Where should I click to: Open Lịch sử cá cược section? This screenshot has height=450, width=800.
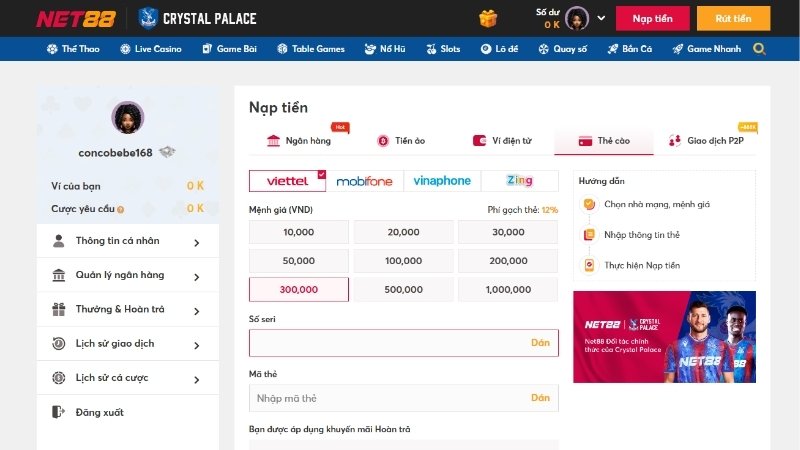[128, 378]
